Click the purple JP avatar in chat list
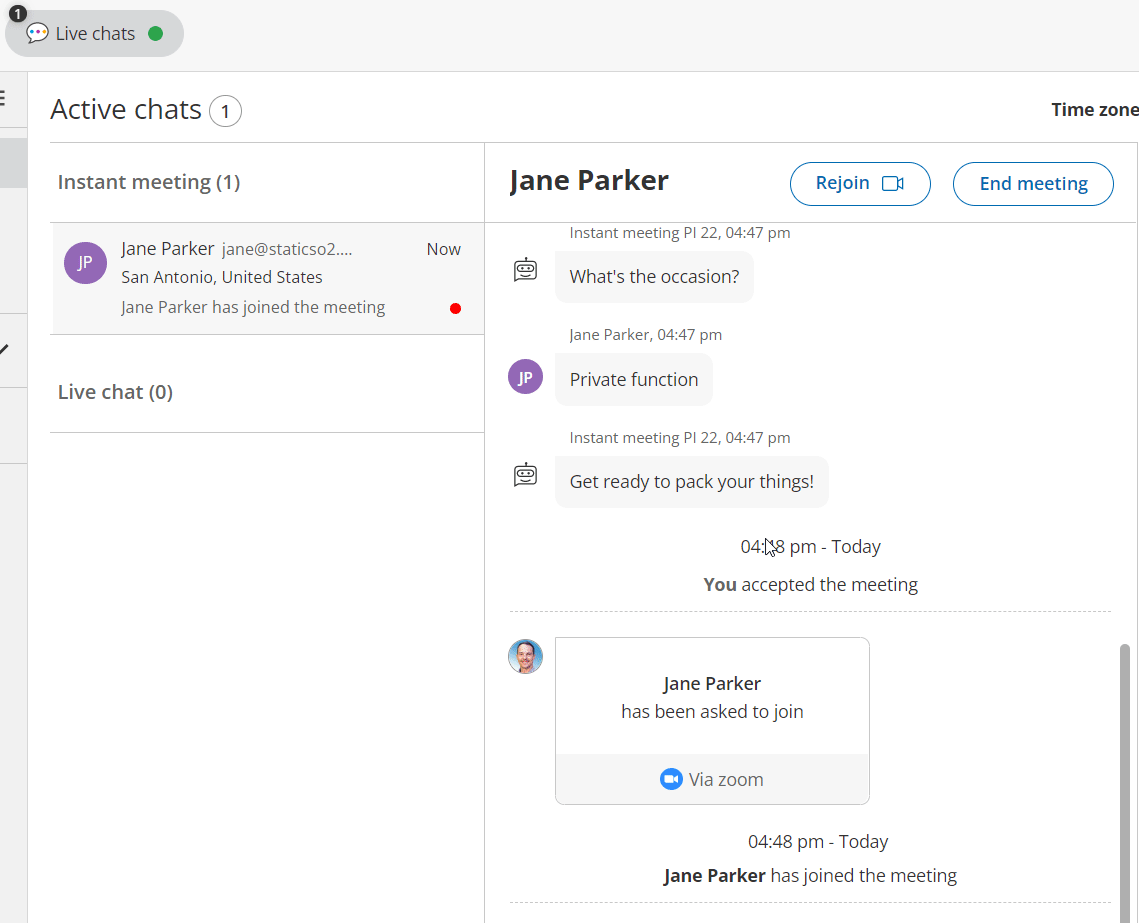Viewport: 1139px width, 923px height. [x=85, y=263]
